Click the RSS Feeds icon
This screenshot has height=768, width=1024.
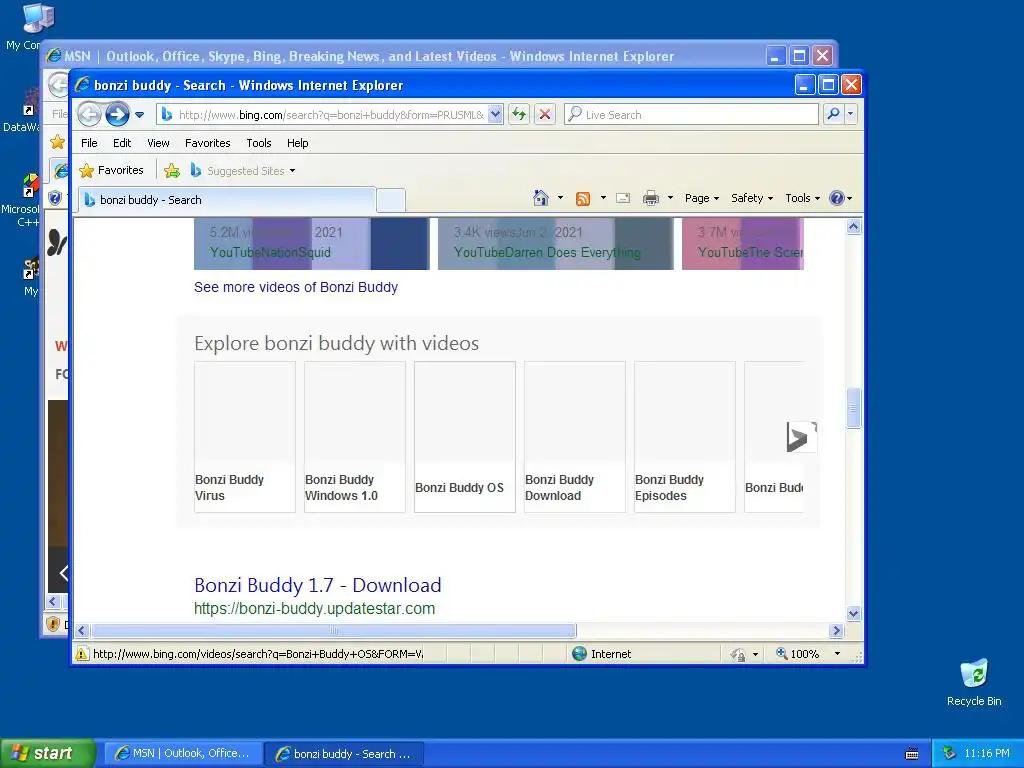pyautogui.click(x=583, y=199)
